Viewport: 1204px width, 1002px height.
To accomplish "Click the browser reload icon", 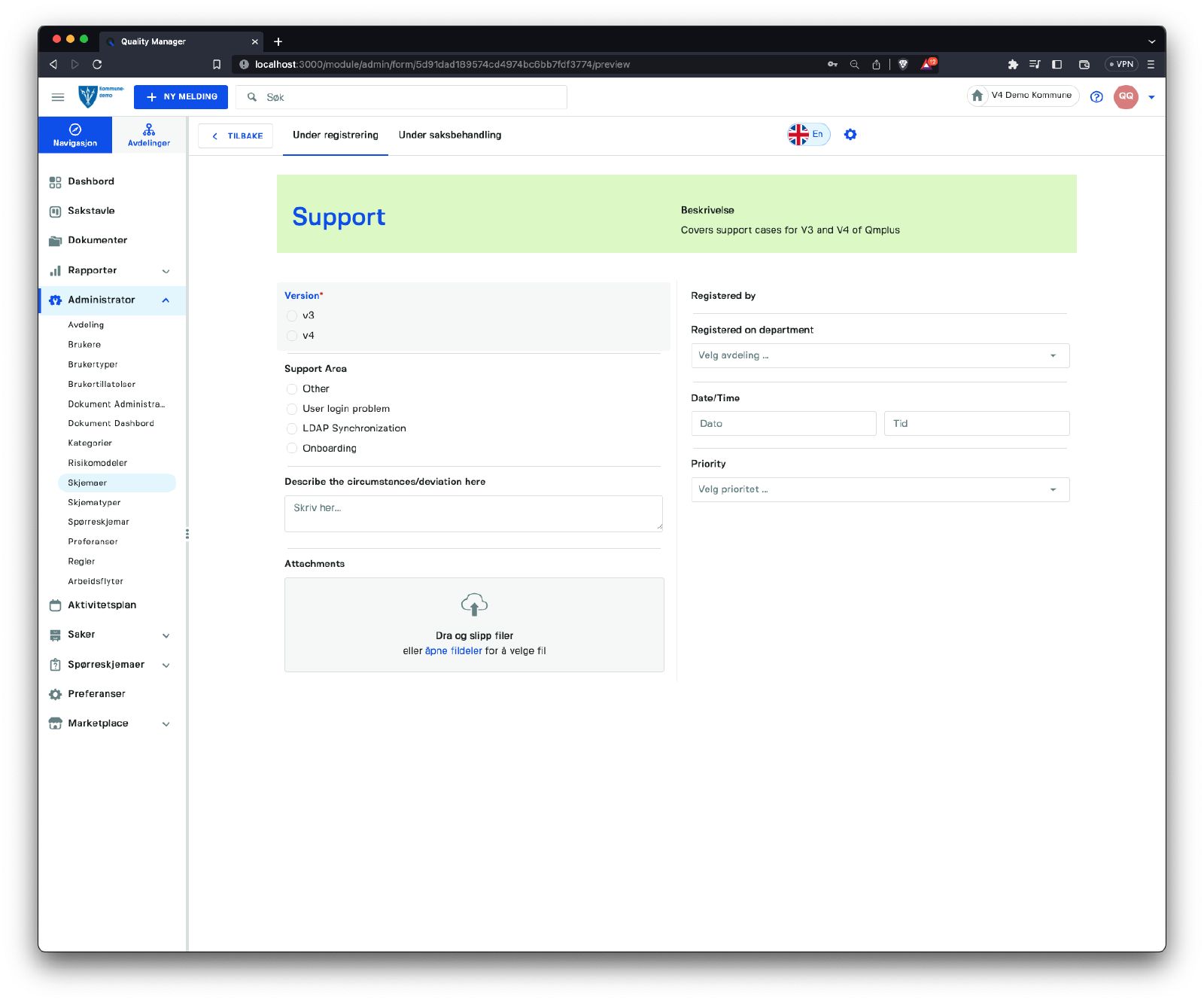I will pyautogui.click(x=97, y=65).
